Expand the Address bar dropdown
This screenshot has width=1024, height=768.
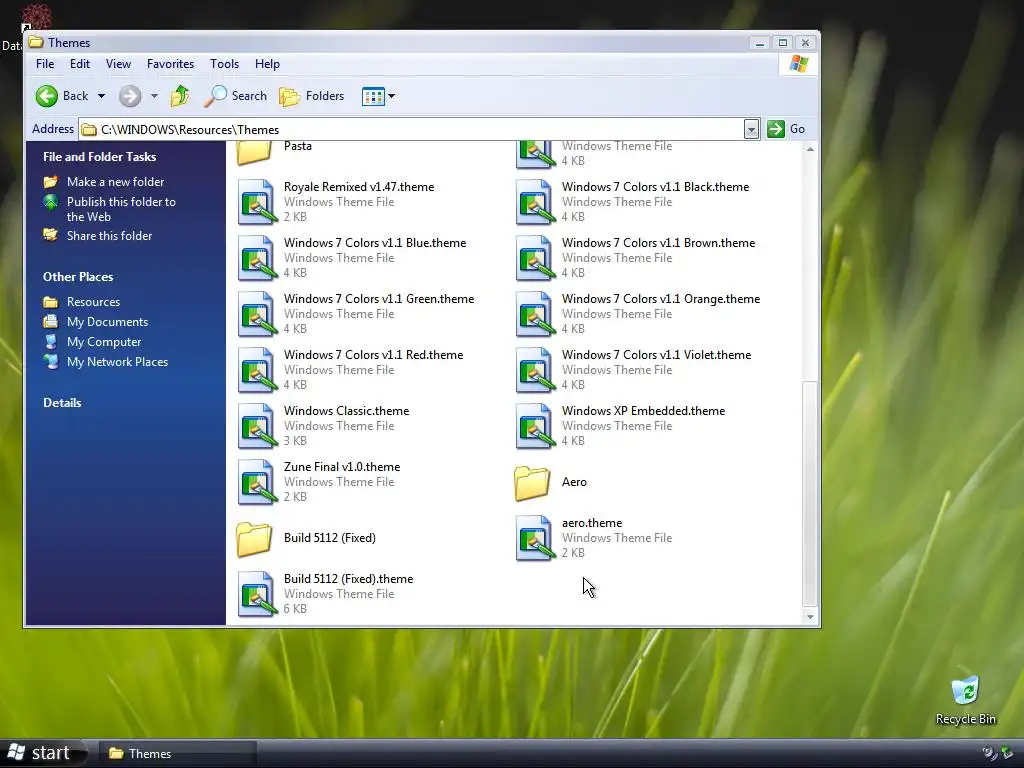pyautogui.click(x=751, y=129)
